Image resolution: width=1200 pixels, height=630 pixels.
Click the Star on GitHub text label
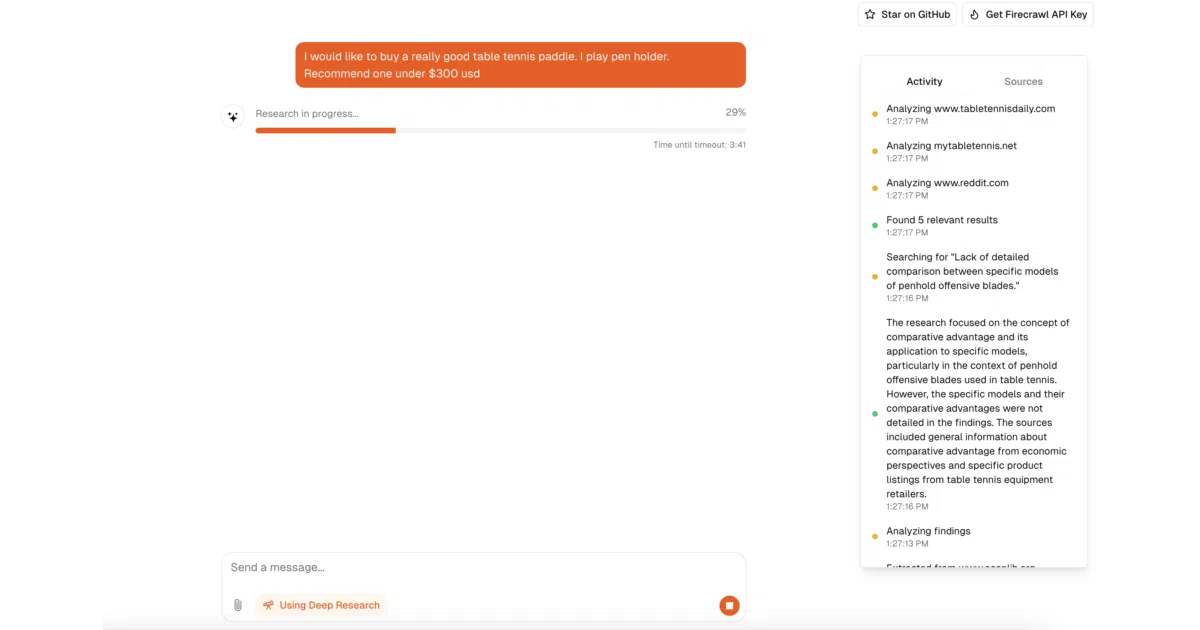pos(915,15)
